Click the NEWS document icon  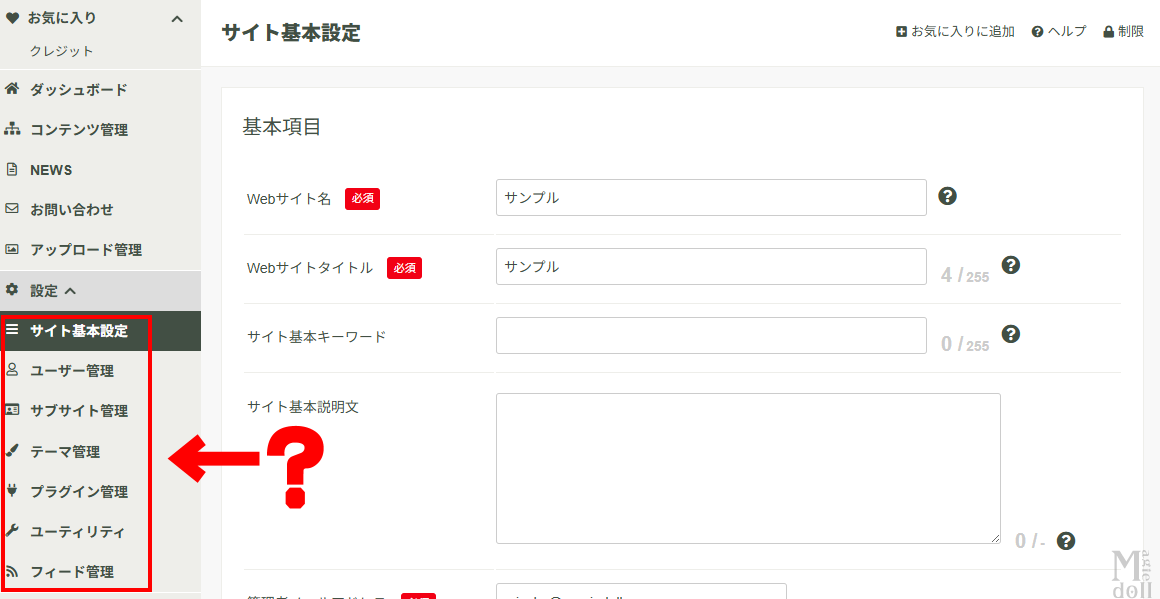click(x=12, y=169)
